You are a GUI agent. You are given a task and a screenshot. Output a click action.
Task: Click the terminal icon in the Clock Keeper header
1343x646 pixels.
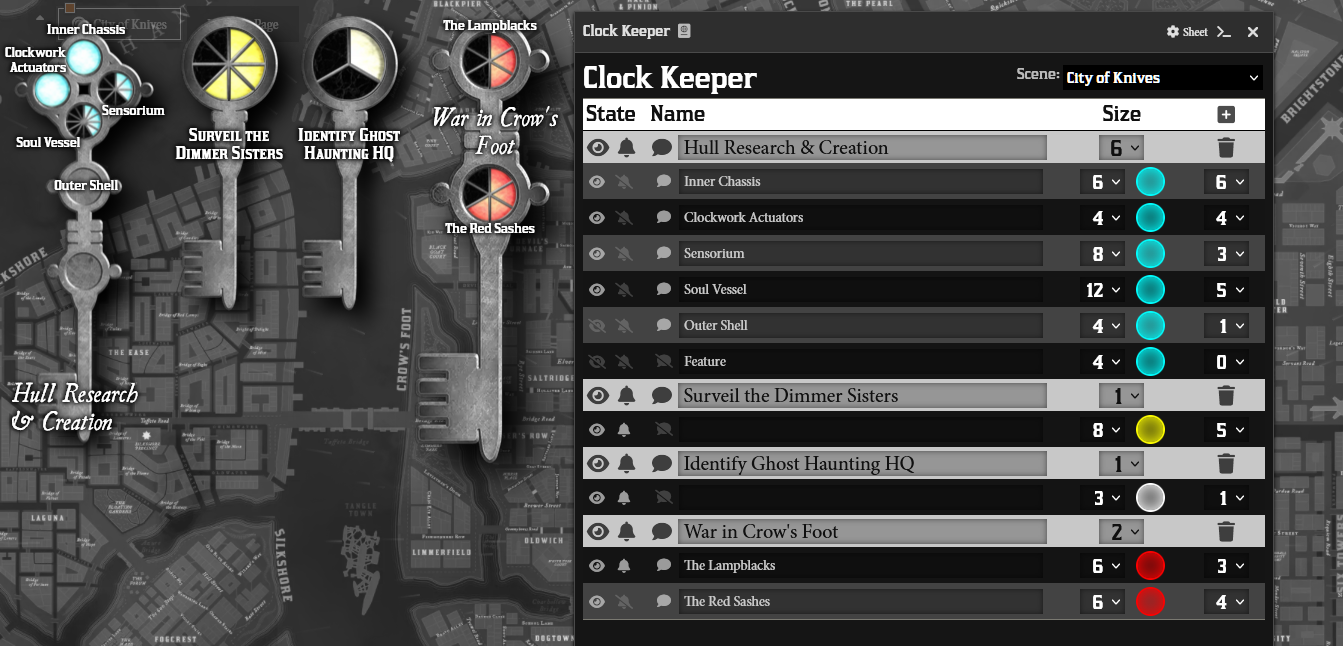pos(1222,31)
